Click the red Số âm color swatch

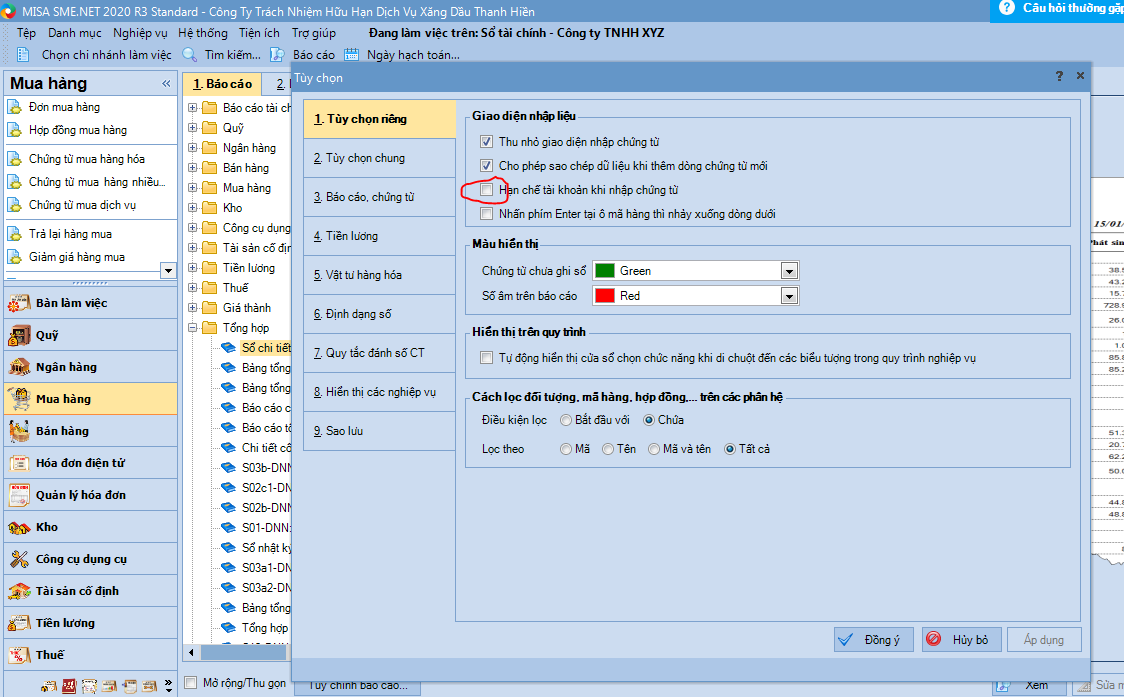coord(604,296)
